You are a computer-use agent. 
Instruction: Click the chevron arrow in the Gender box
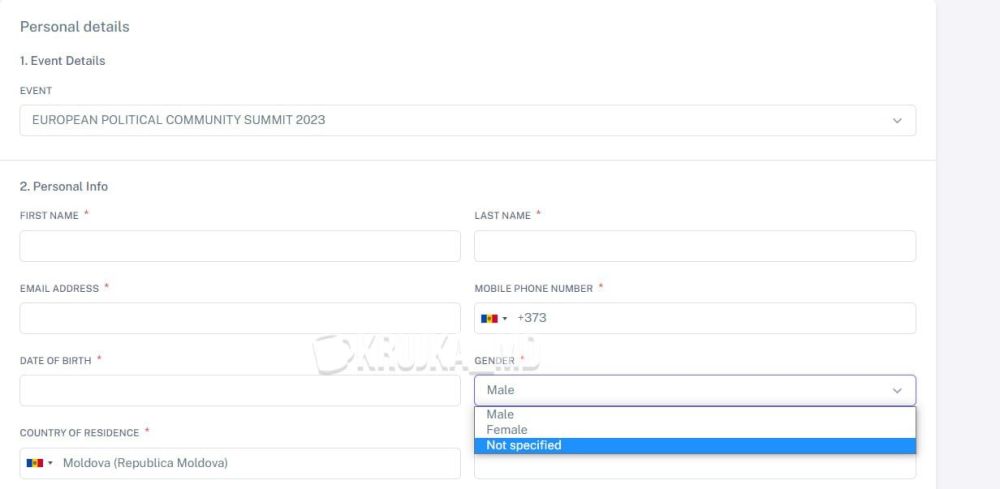click(x=897, y=391)
